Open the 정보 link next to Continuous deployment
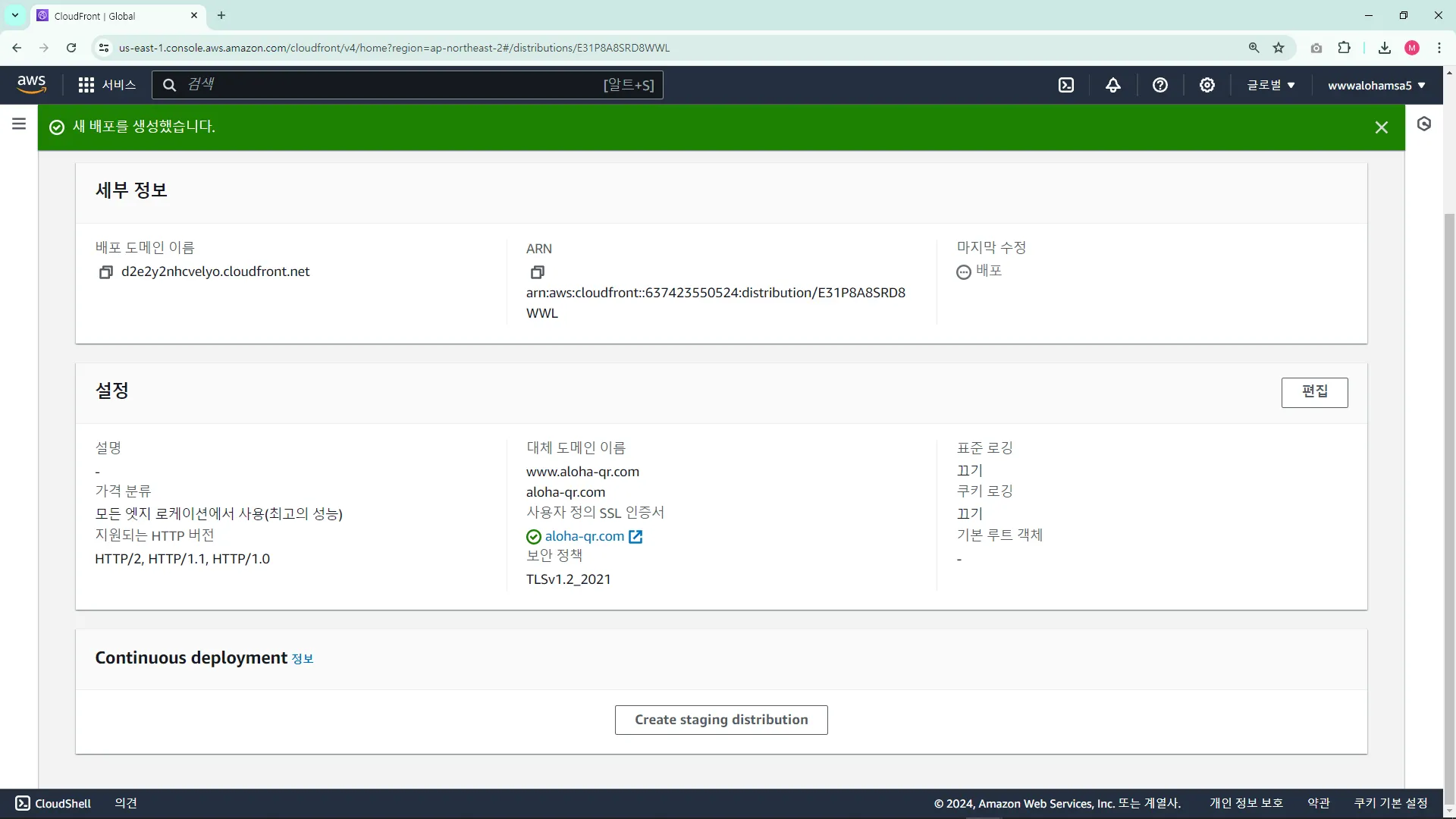The width and height of the screenshot is (1456, 819). (302, 659)
